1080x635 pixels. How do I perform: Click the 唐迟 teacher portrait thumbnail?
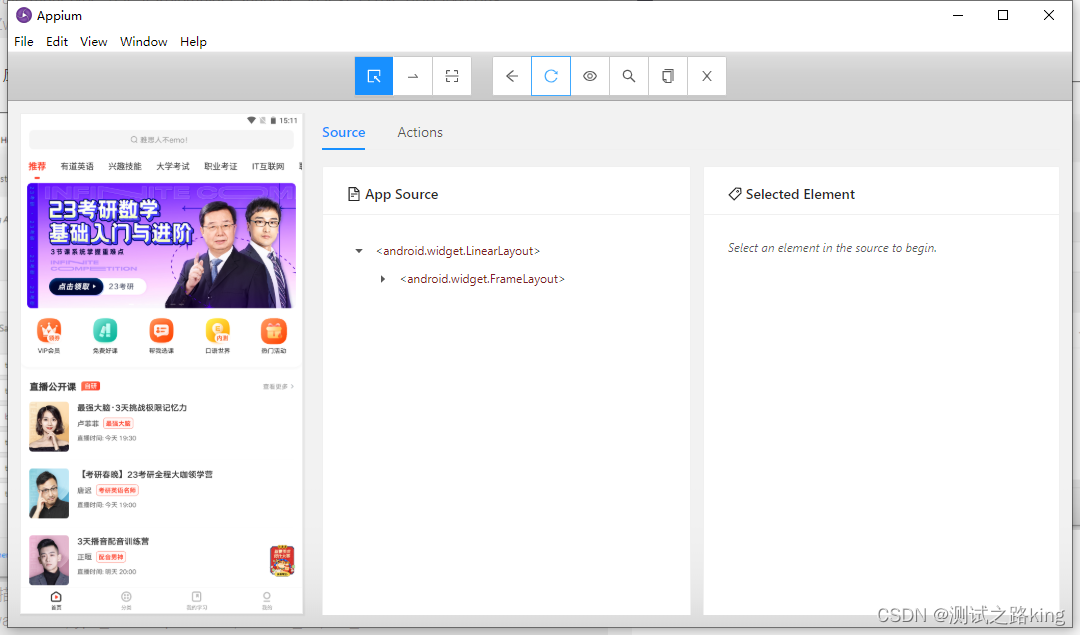[x=49, y=493]
